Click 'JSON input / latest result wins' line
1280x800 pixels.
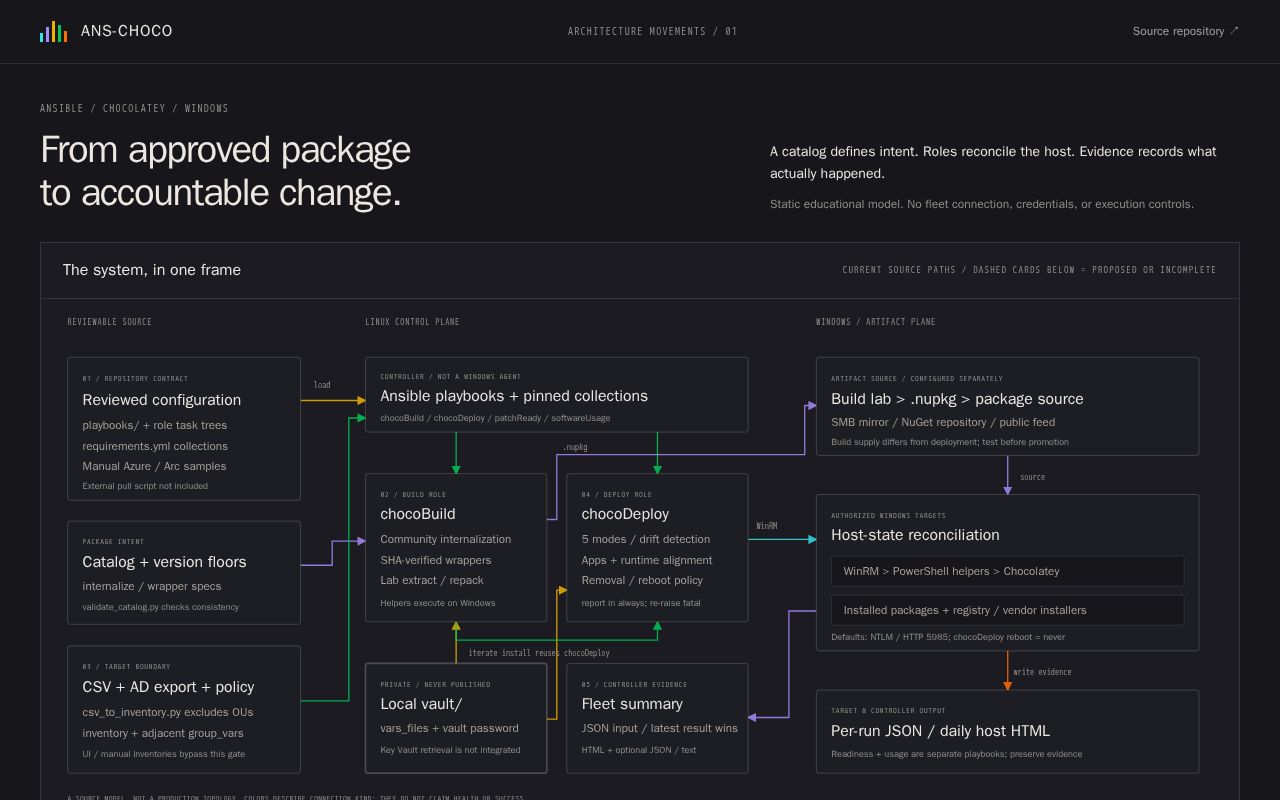[660, 728]
